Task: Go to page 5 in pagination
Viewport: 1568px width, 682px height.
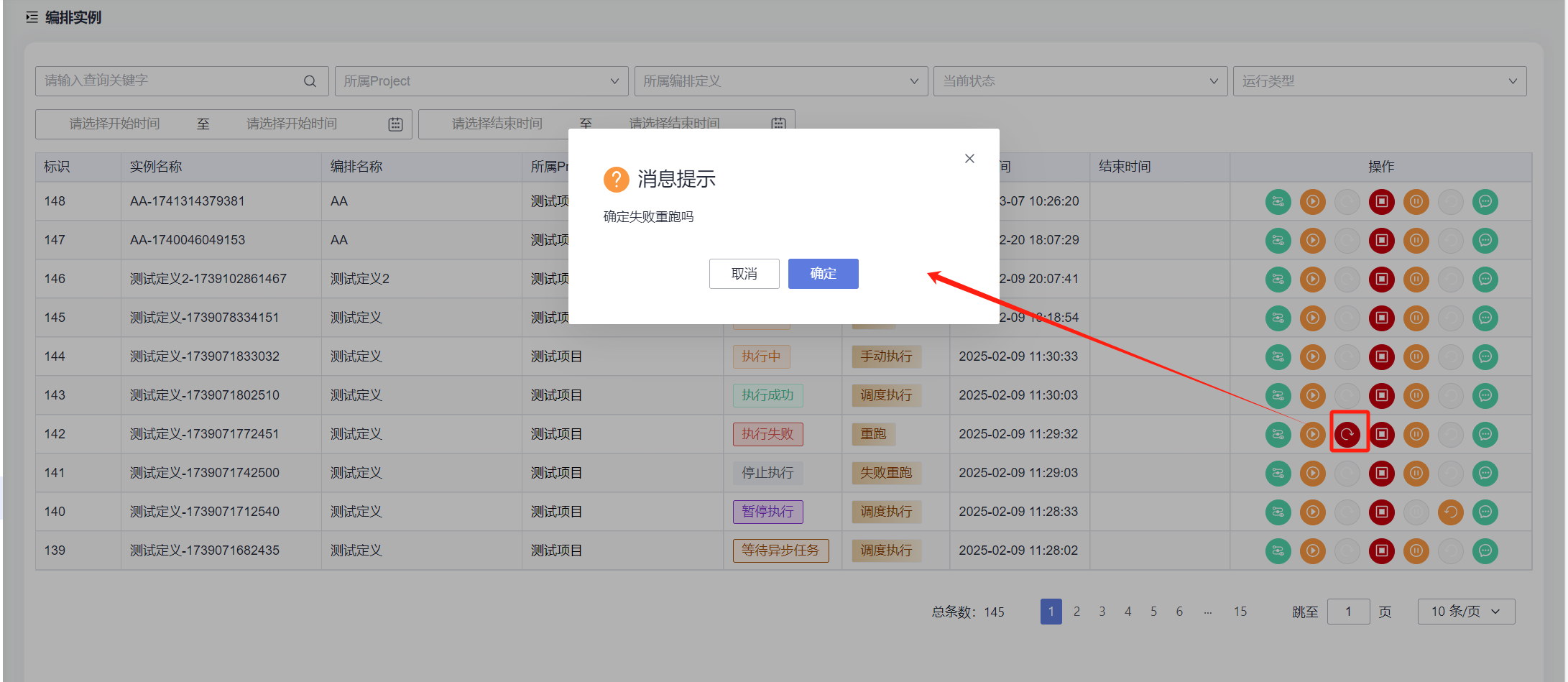Action: [1153, 612]
